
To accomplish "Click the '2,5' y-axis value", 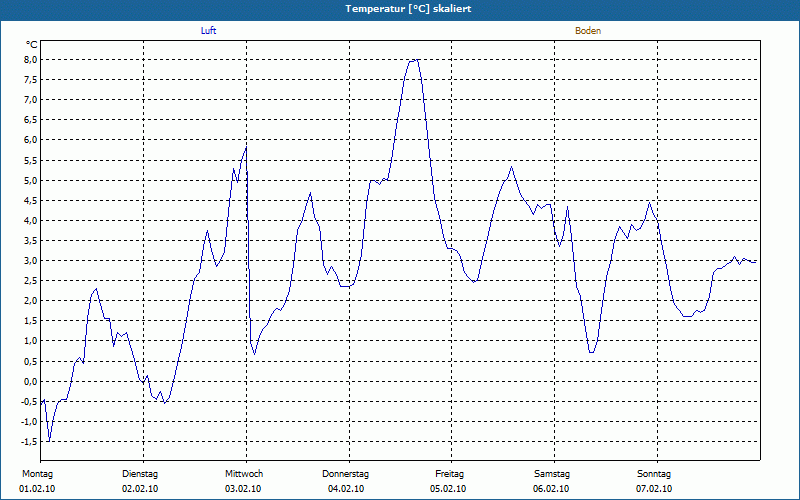I will coord(31,281).
